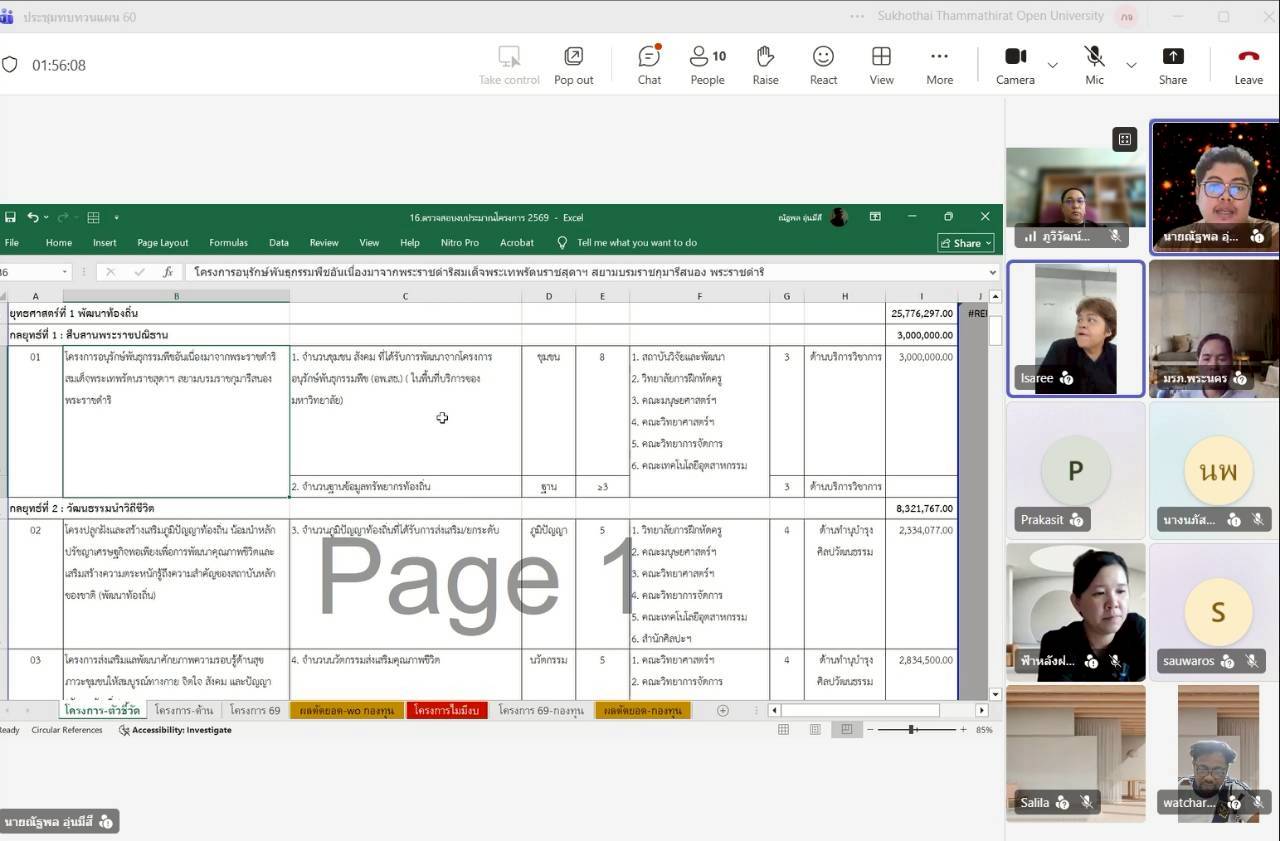1280x841 pixels.
Task: Open the React emoji picker
Action: [x=823, y=65]
